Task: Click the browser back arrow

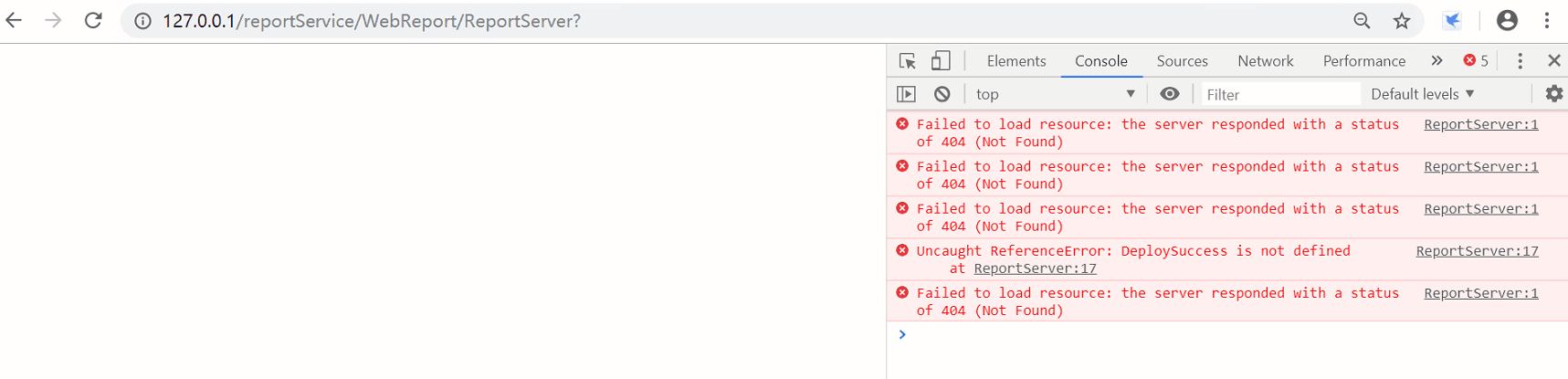Action: 14,20
